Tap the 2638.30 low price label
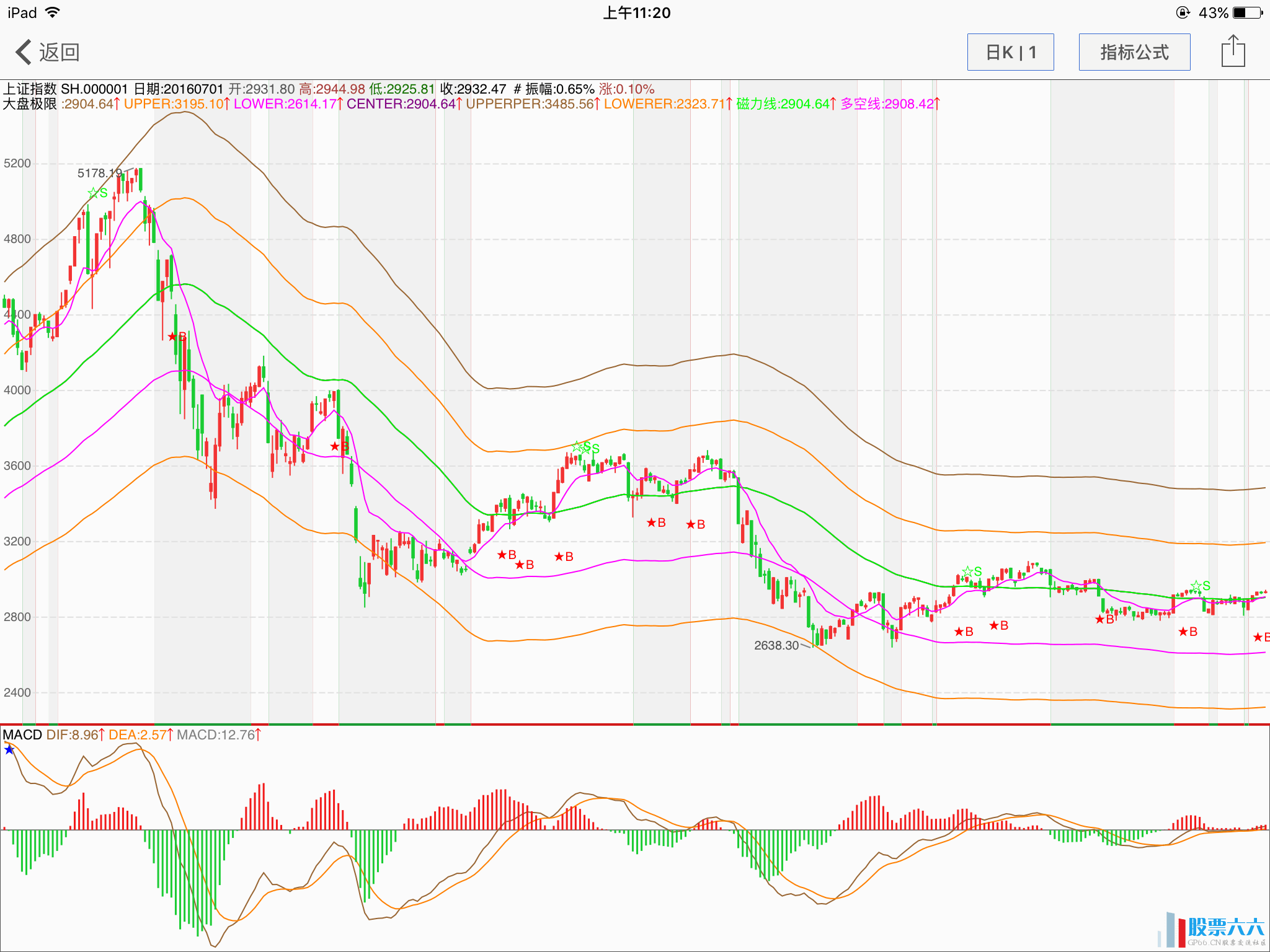This screenshot has width=1270, height=952. (x=776, y=645)
